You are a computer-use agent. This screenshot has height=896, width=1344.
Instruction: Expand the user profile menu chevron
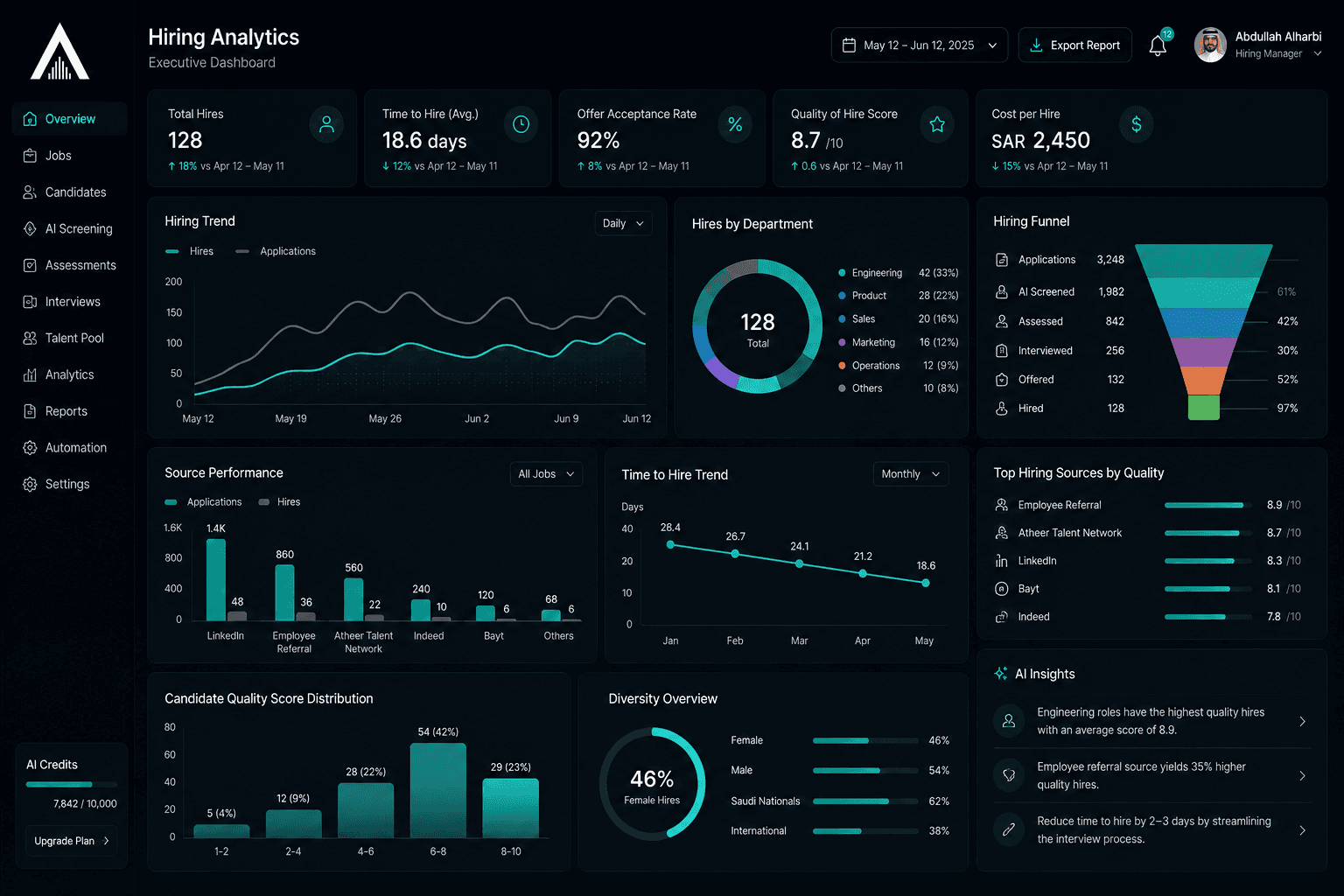(x=1318, y=54)
